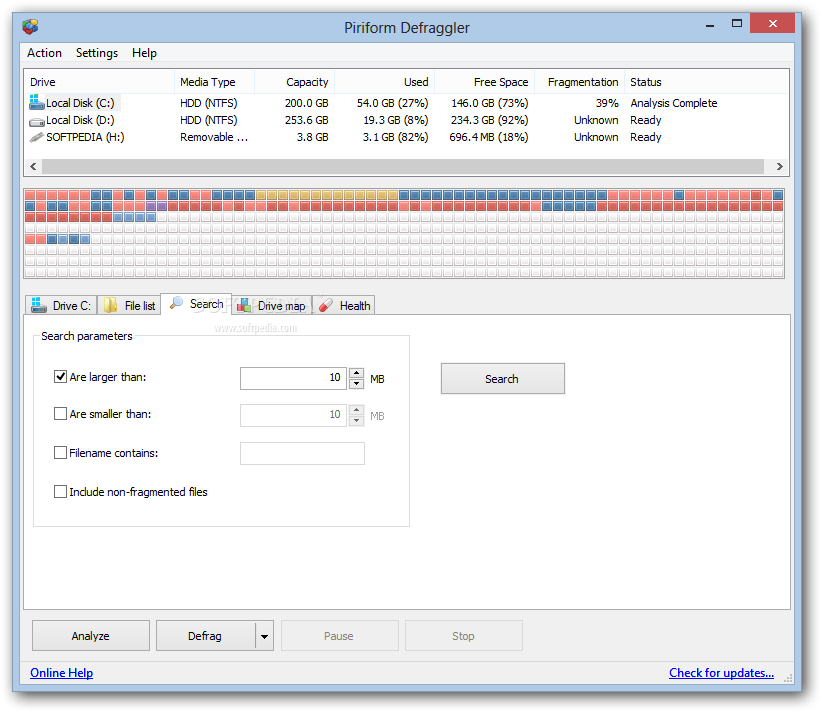Increase the 'larger than' size value
The image size is (822, 712).
click(356, 373)
